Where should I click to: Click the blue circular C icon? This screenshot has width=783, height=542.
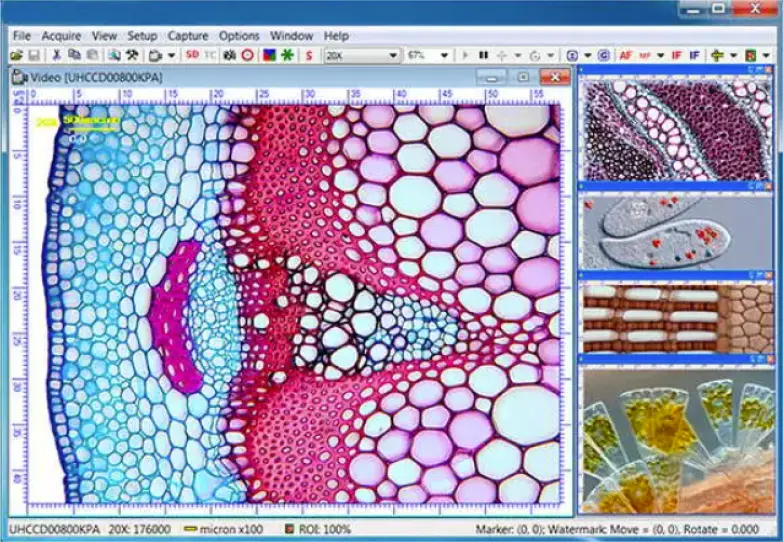click(x=604, y=55)
